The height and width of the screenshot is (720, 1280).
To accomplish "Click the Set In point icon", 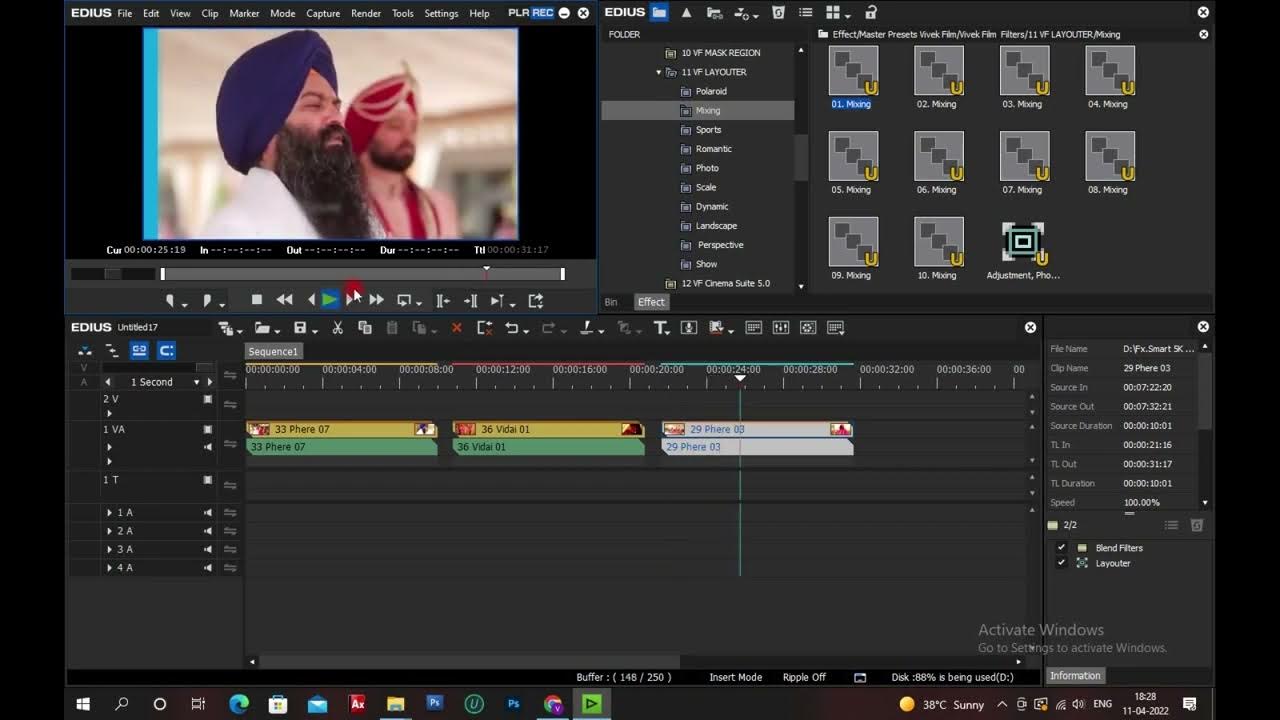I will pos(170,300).
